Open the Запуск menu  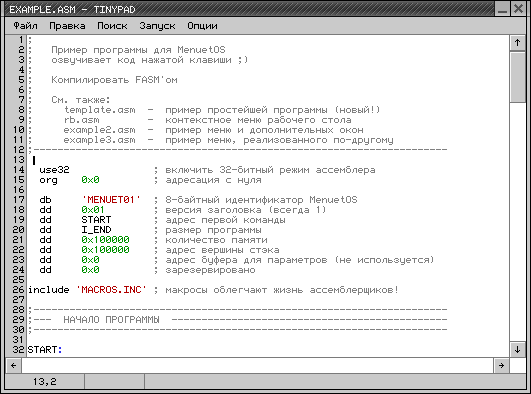pos(157,26)
